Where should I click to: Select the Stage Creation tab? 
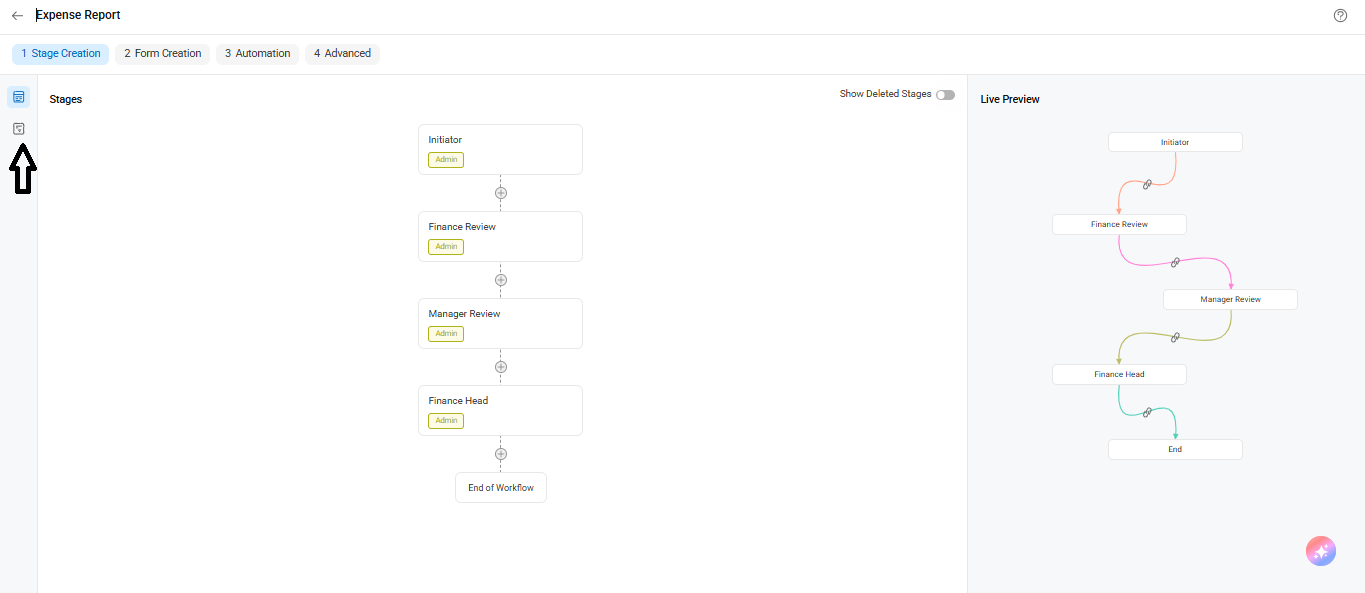(x=61, y=54)
